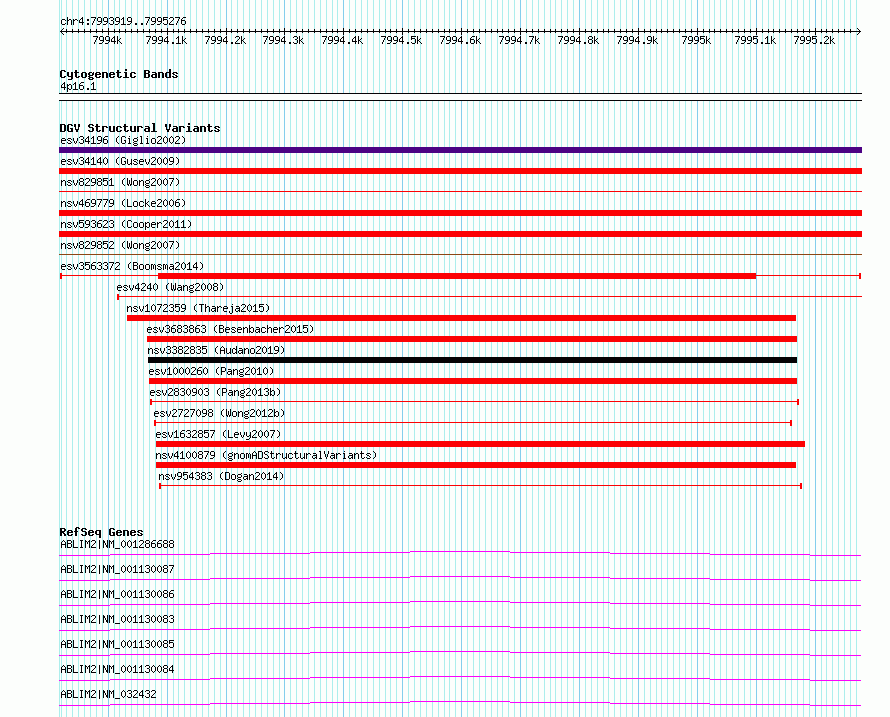The width and height of the screenshot is (890, 717).
Task: Click the thin nsv954383 Dogan2014 line
Action: click(x=480, y=486)
